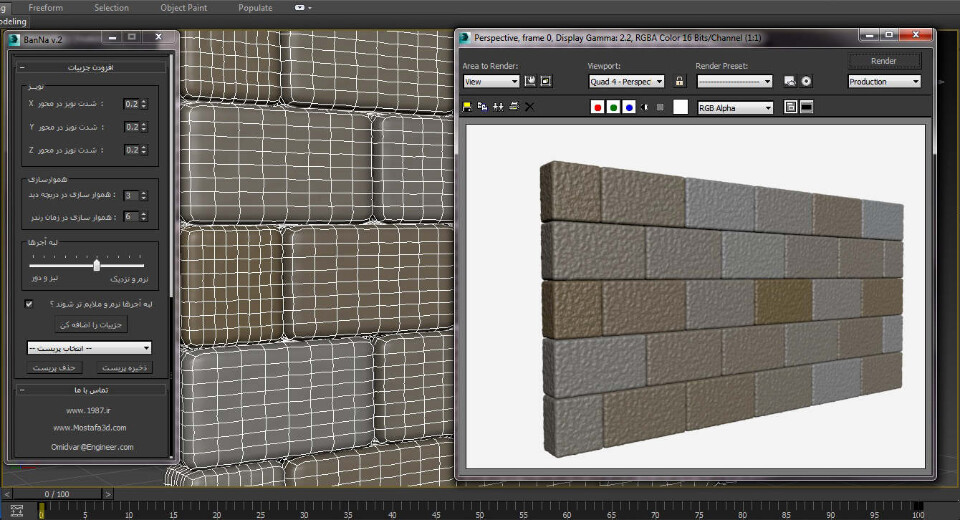Click the Clone Rendered Frame Window icon
This screenshot has height=520, width=960.
[x=498, y=107]
